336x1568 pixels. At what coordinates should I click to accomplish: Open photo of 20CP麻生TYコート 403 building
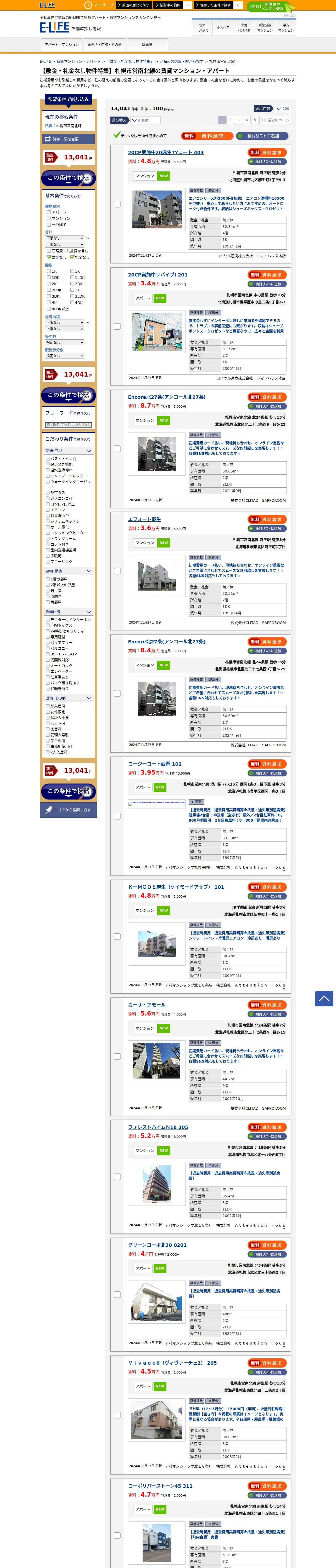[x=157, y=209]
